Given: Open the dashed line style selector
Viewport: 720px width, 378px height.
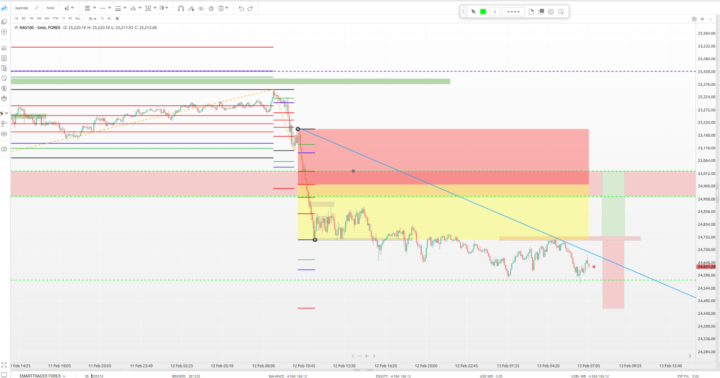Looking at the screenshot, I should pyautogui.click(x=512, y=11).
